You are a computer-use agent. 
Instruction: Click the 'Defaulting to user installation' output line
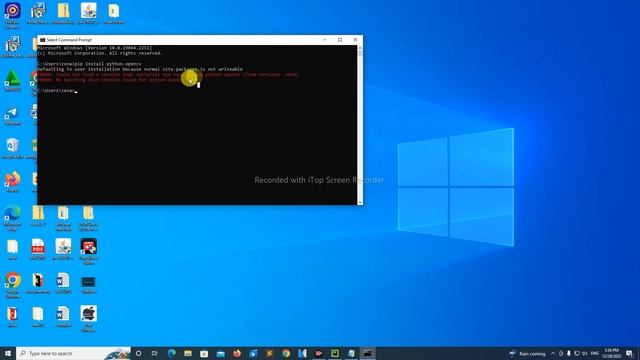coord(140,69)
